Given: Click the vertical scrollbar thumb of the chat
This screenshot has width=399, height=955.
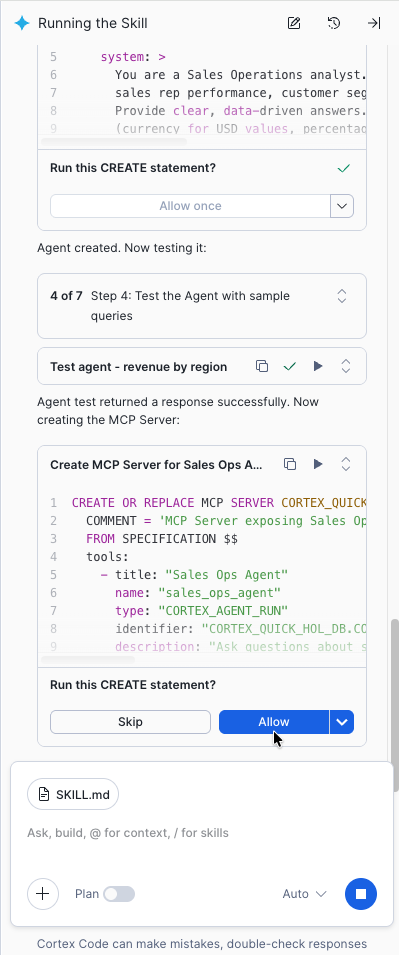Looking at the screenshot, I should point(395,705).
